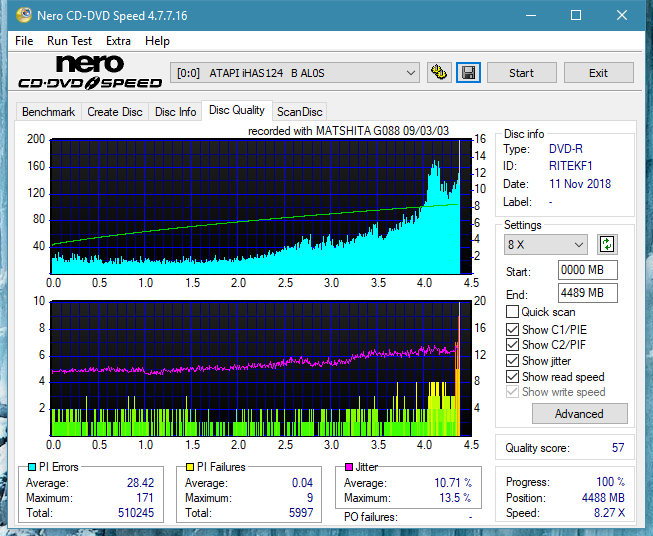
Task: Click the PI Errors top graph area
Action: pyautogui.click(x=261, y=207)
